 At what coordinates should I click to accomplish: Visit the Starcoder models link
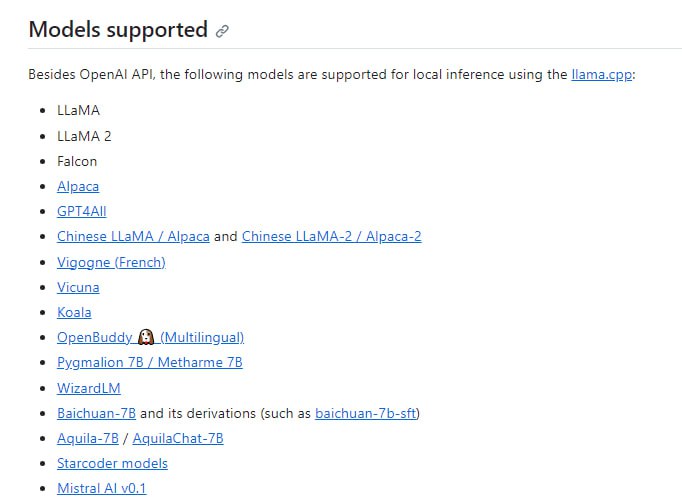112,463
